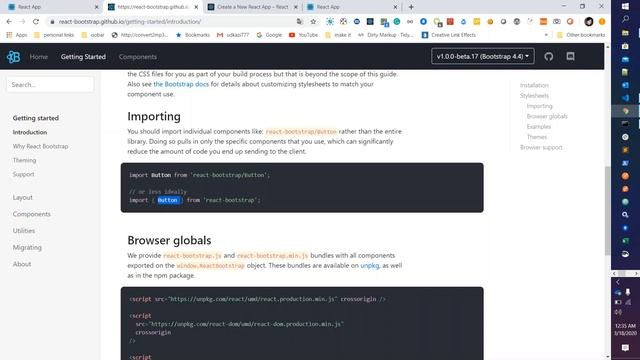Open the Windows Start button

coord(625,7)
